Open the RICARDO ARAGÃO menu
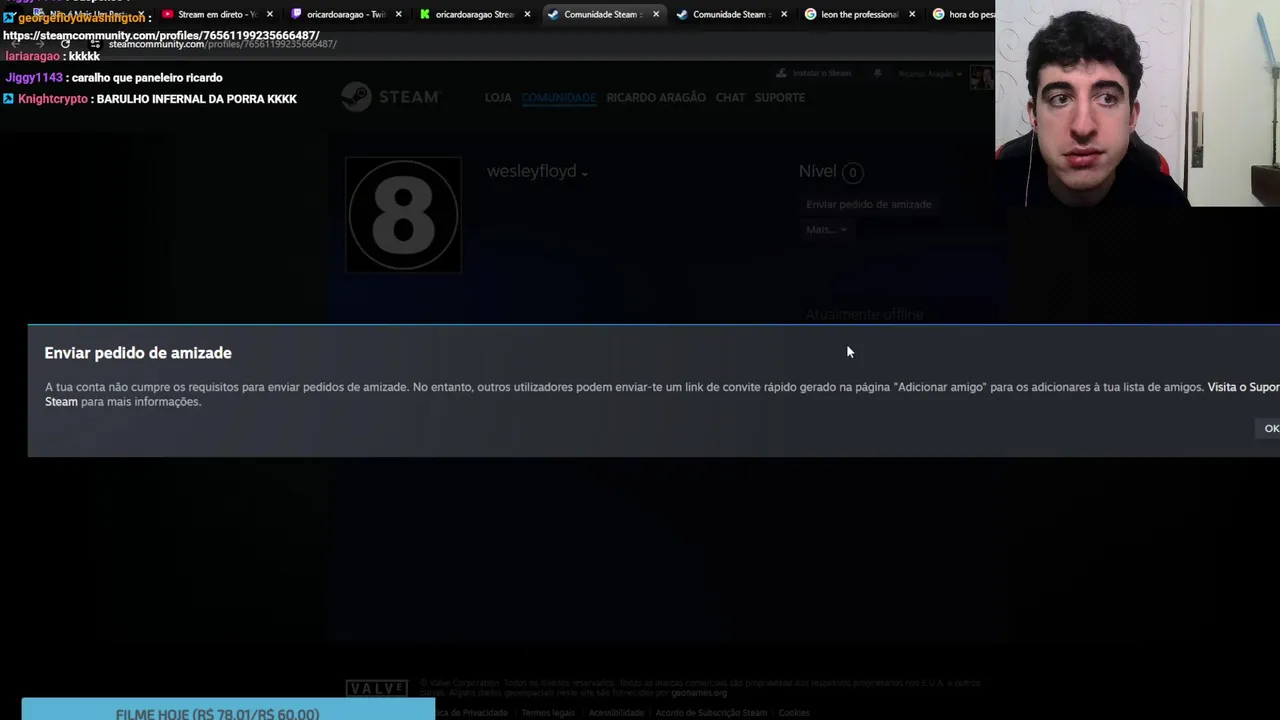This screenshot has width=1280, height=720. coord(656,97)
